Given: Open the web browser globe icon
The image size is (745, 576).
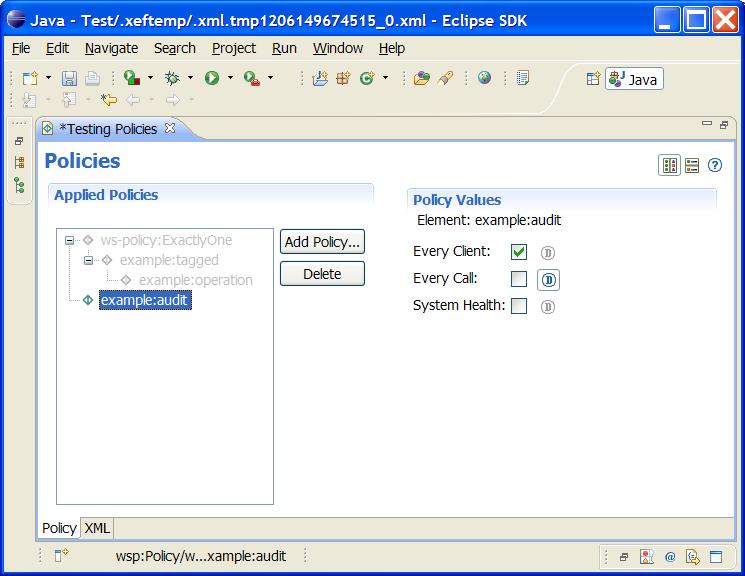Looking at the screenshot, I should [485, 77].
